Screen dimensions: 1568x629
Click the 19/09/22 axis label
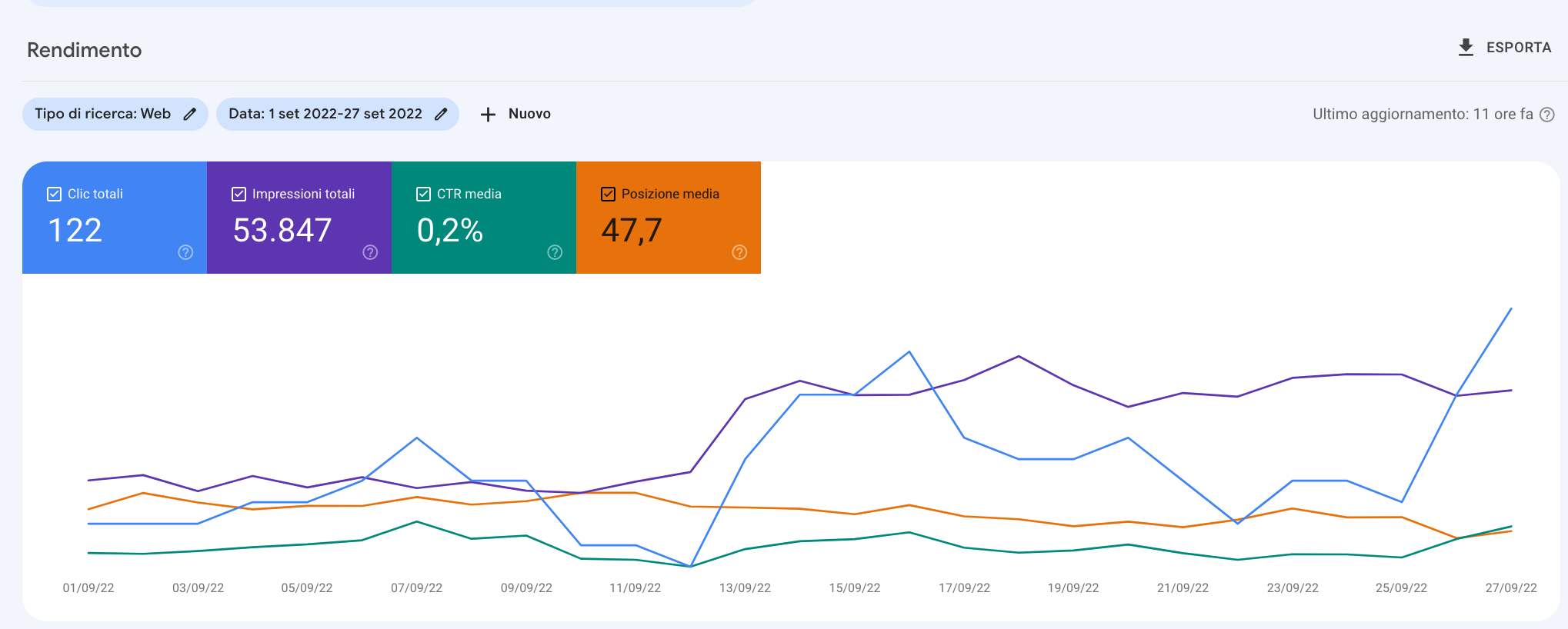(x=1073, y=587)
